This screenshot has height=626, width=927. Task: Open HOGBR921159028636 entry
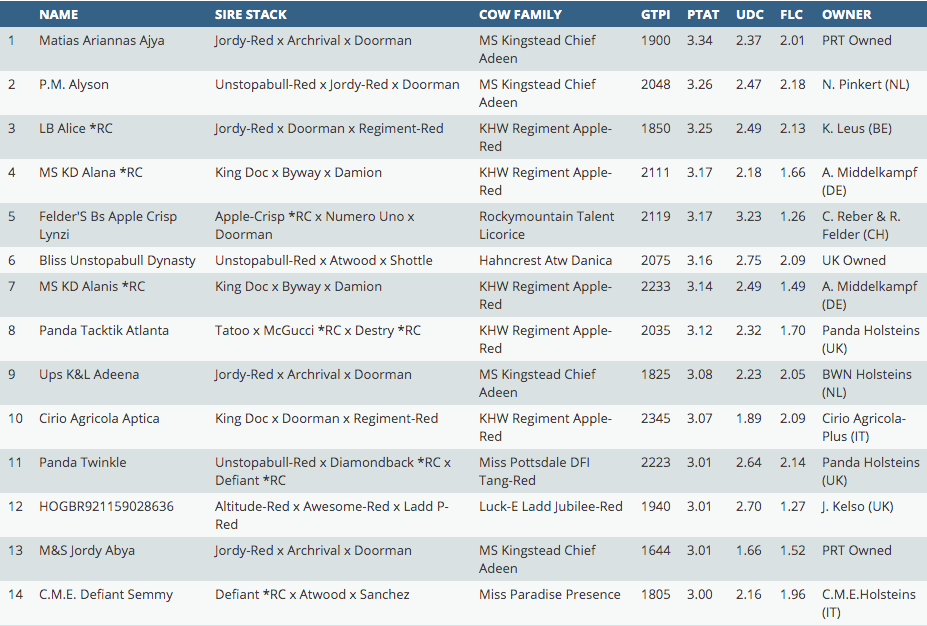[x=106, y=507]
